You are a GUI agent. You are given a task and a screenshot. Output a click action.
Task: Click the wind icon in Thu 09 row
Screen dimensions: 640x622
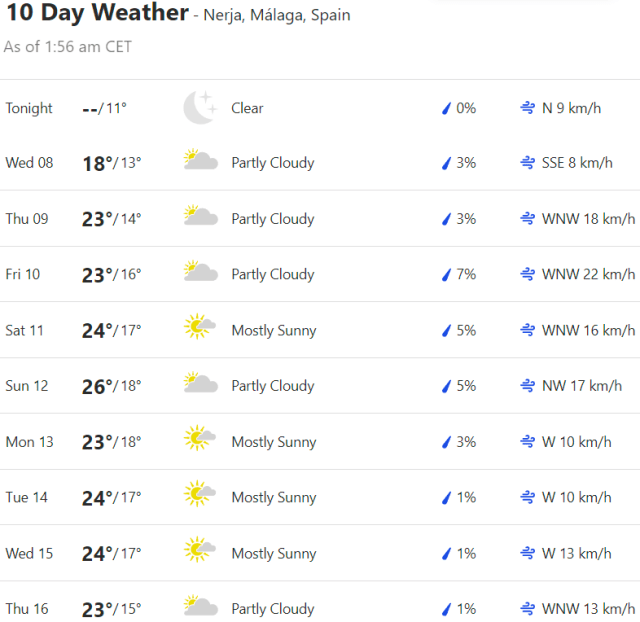[527, 219]
